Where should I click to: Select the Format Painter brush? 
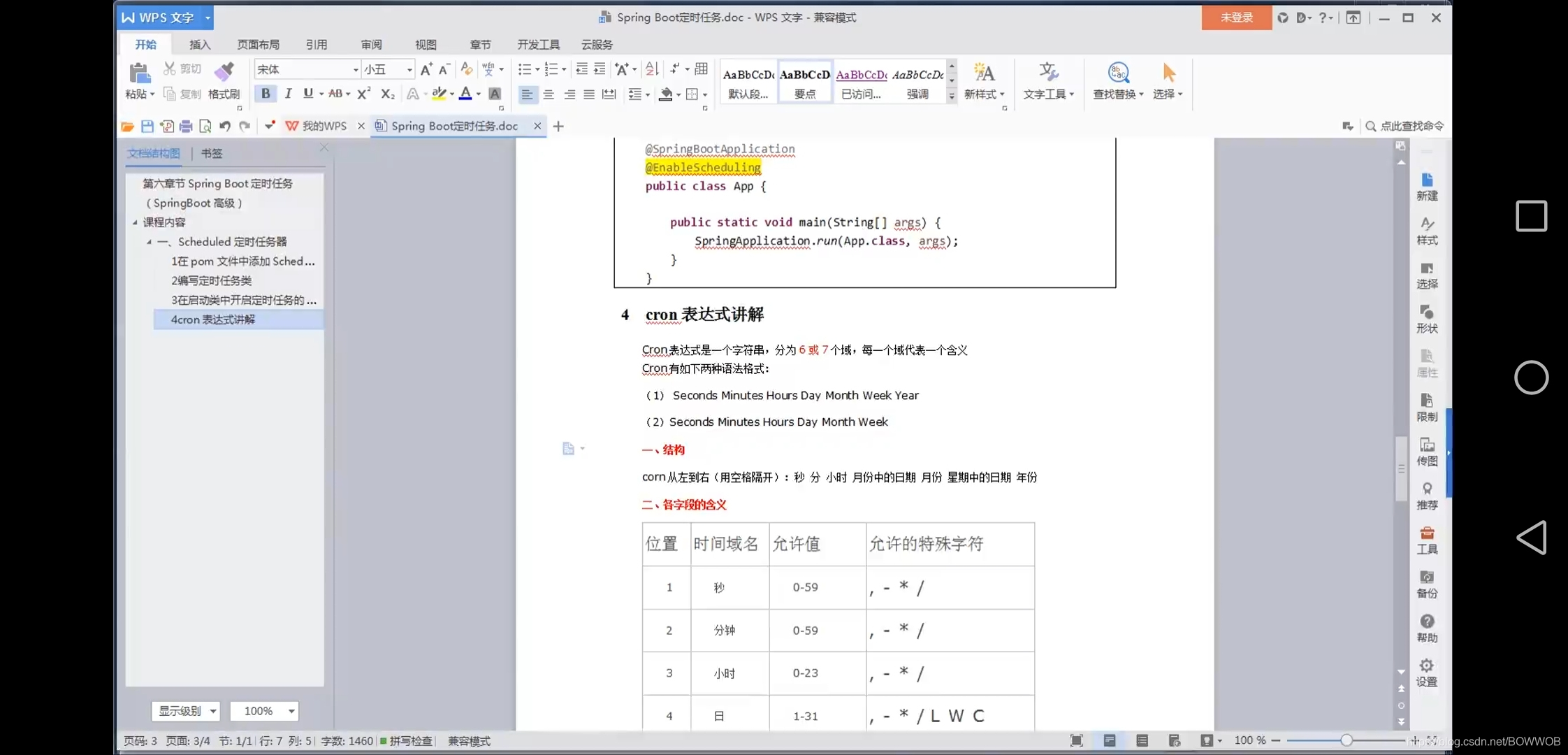click(x=224, y=72)
